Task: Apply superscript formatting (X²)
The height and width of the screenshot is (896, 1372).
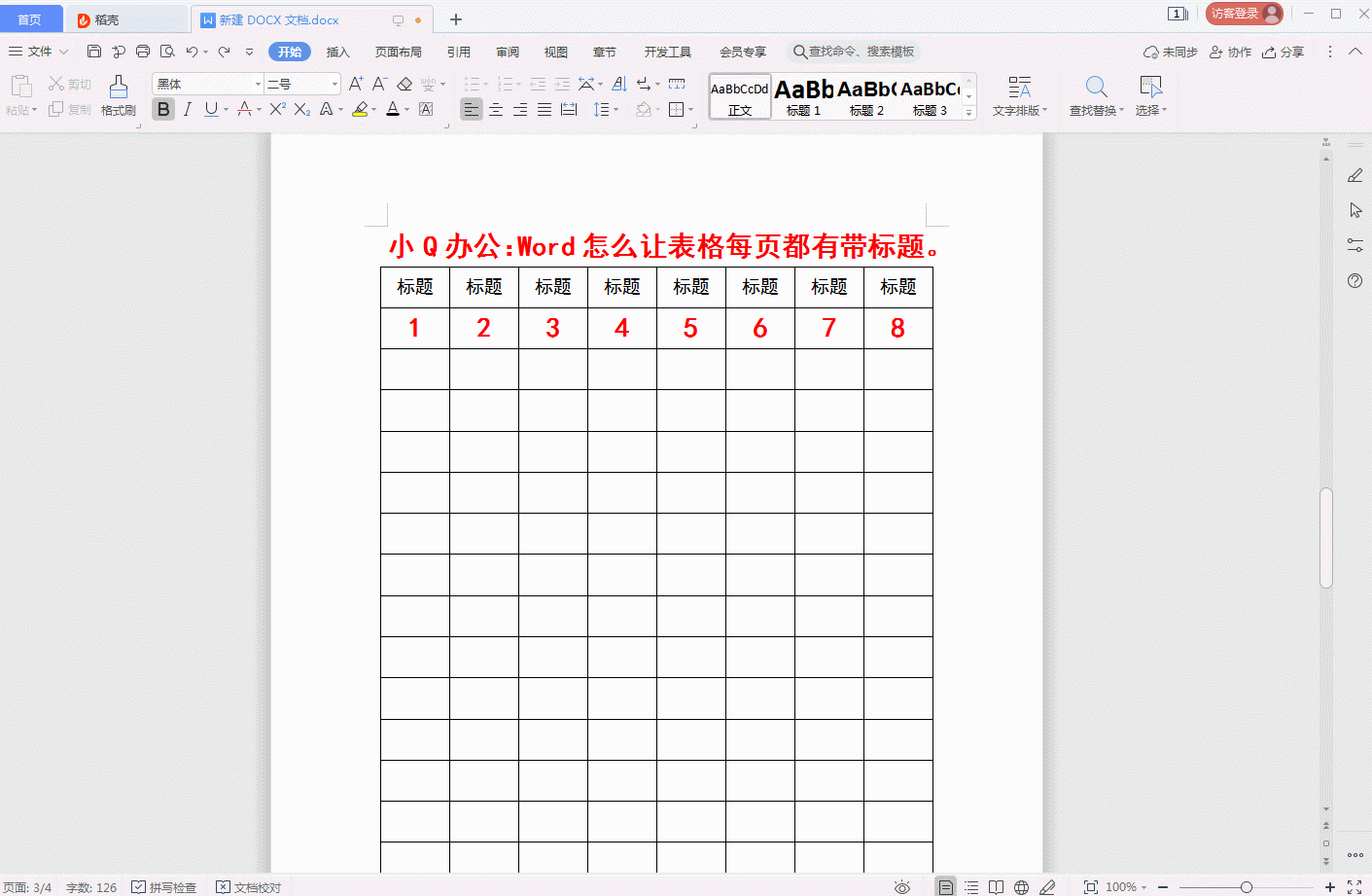Action: click(278, 109)
